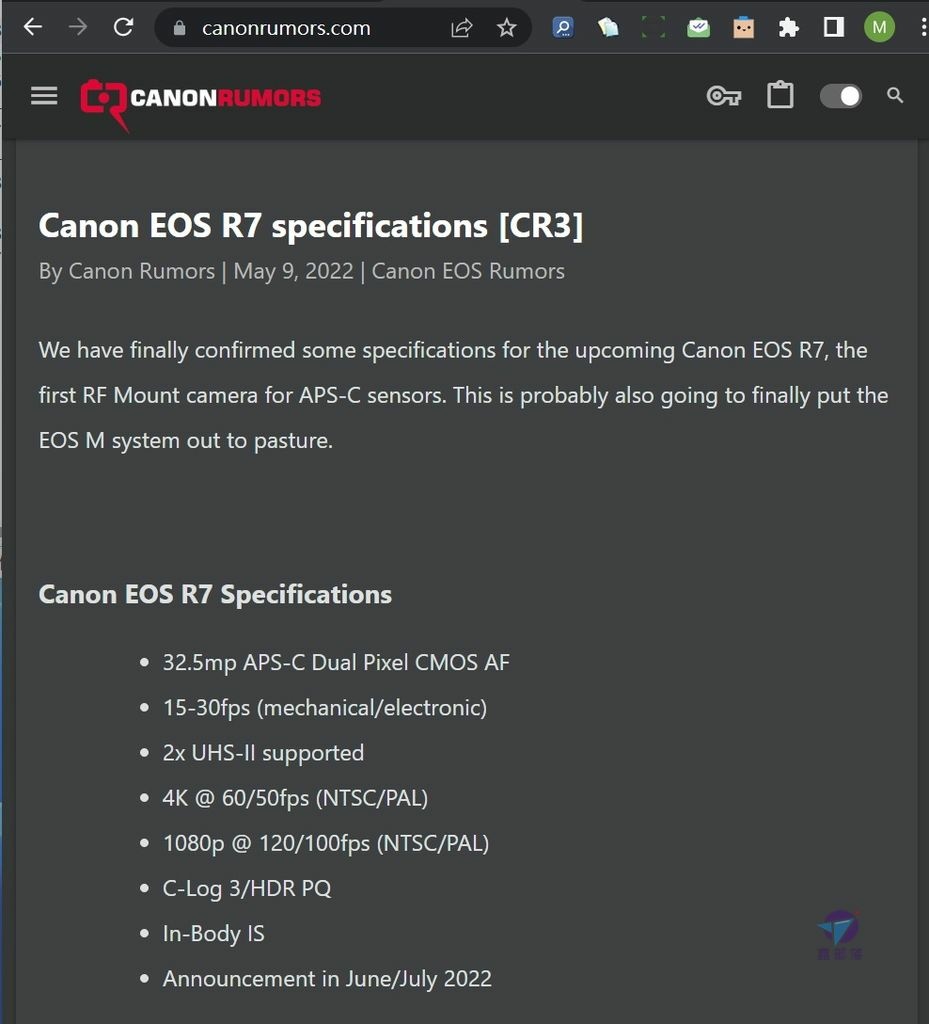This screenshot has width=929, height=1024.
Task: Click the key login icon
Action: point(724,97)
